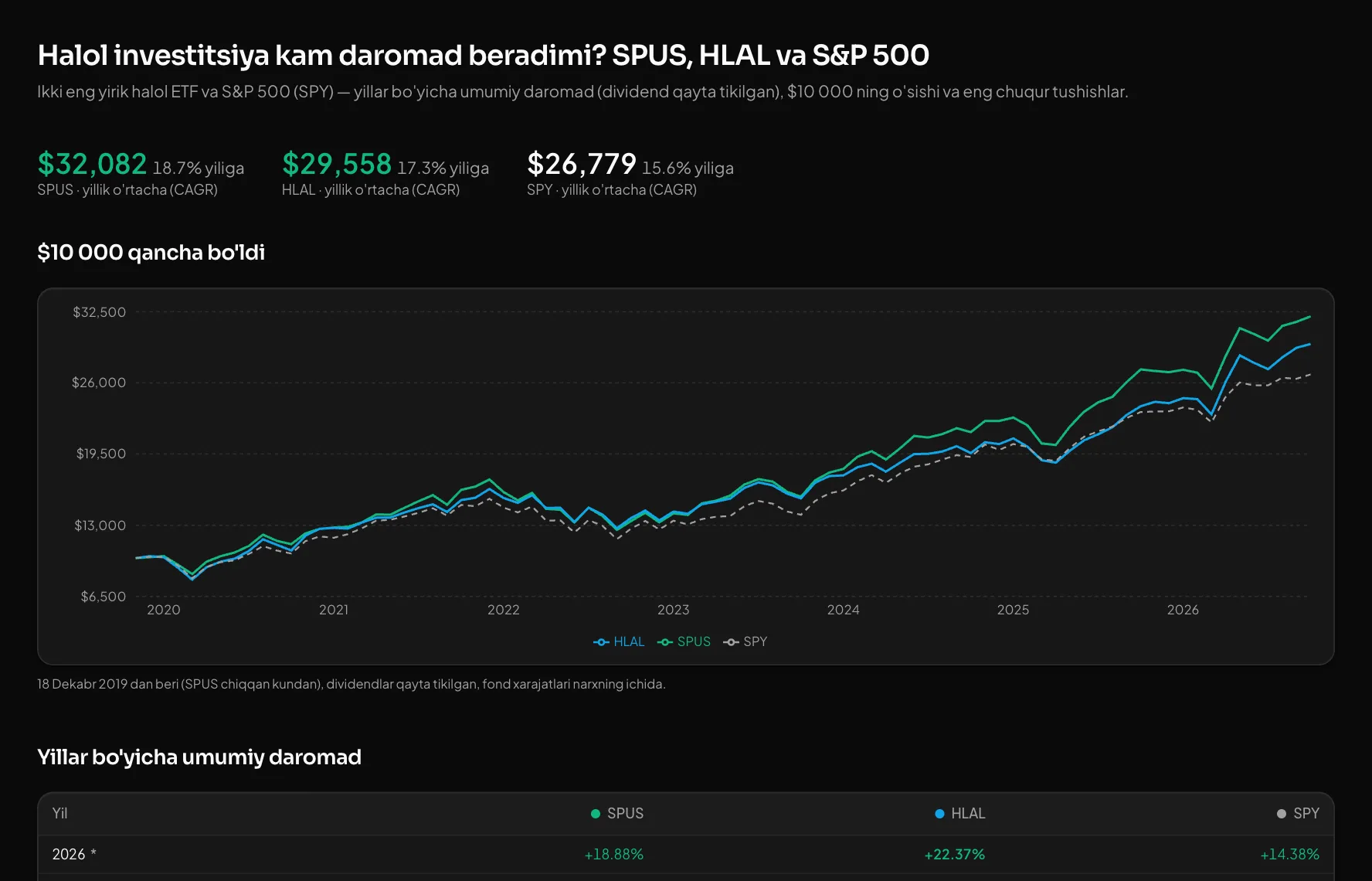Click the 18.7% yiliga growth rate
The height and width of the screenshot is (881, 1372).
[199, 168]
